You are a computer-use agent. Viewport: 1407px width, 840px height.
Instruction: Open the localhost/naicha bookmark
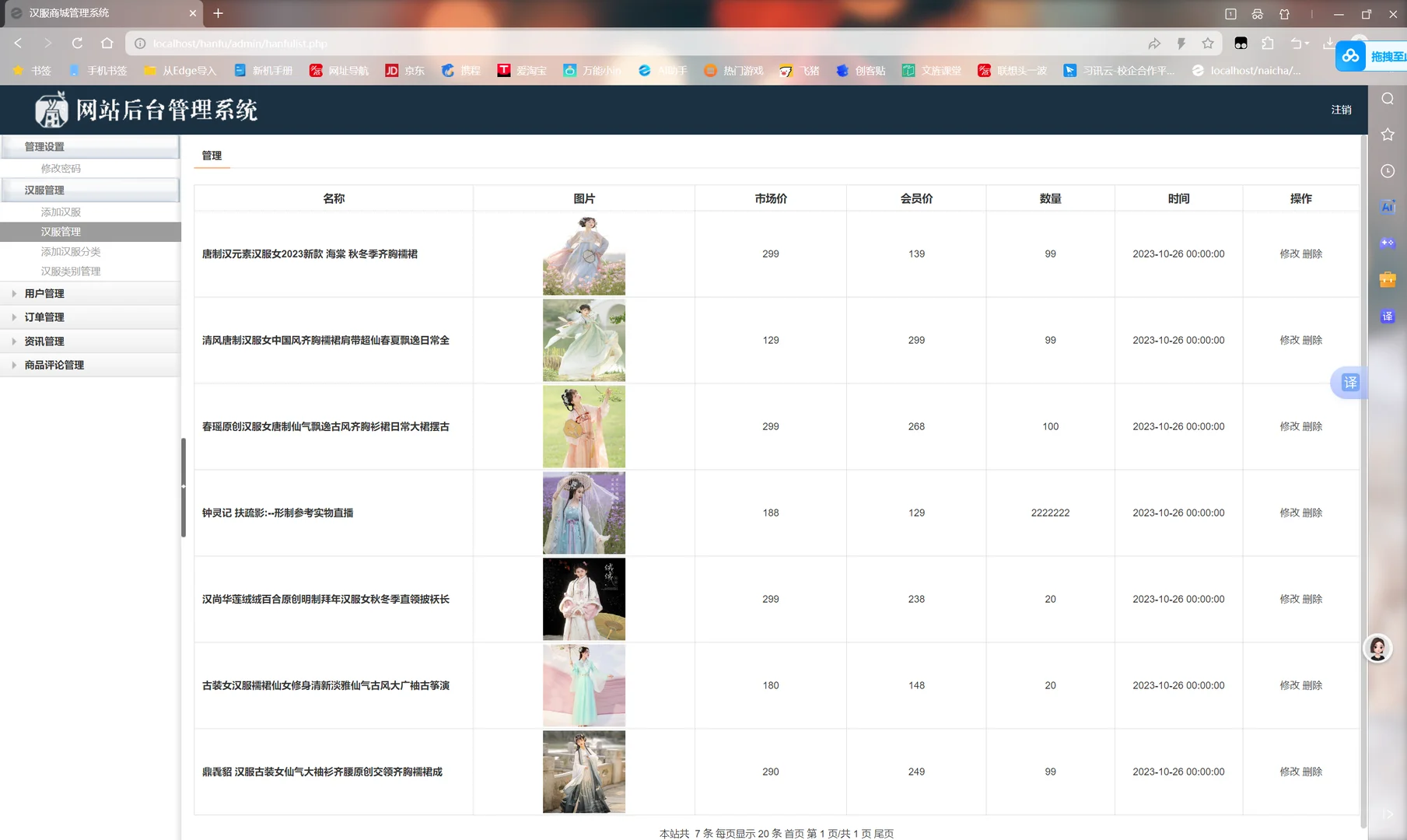[1246, 71]
